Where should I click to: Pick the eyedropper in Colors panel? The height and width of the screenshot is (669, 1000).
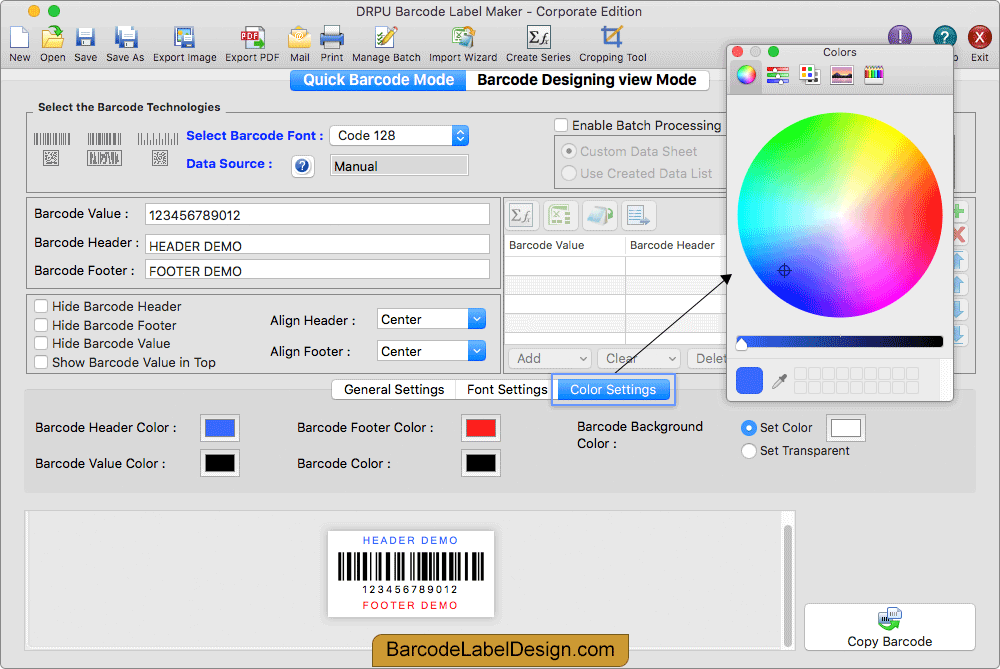coord(779,381)
